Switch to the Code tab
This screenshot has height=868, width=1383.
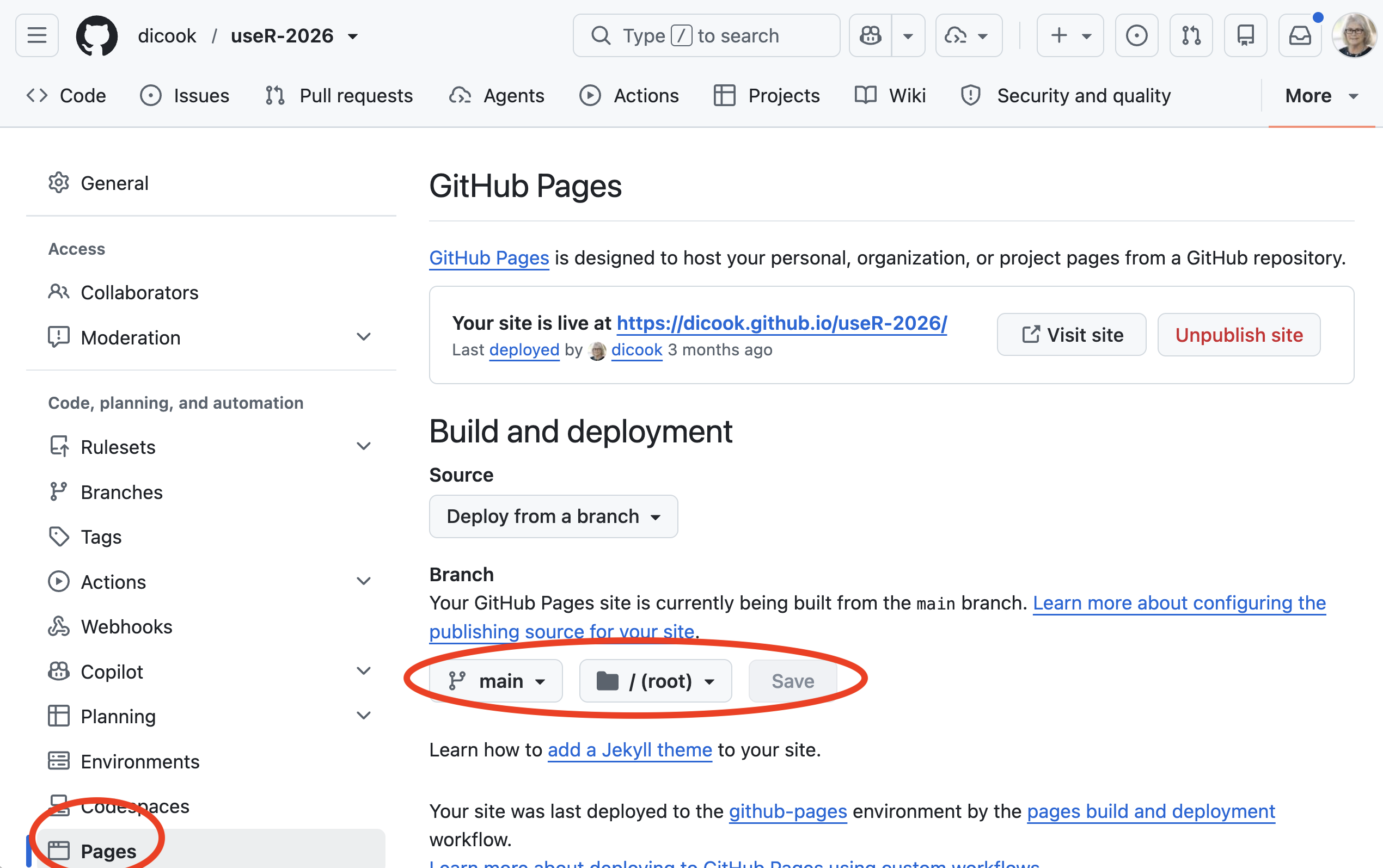point(66,95)
